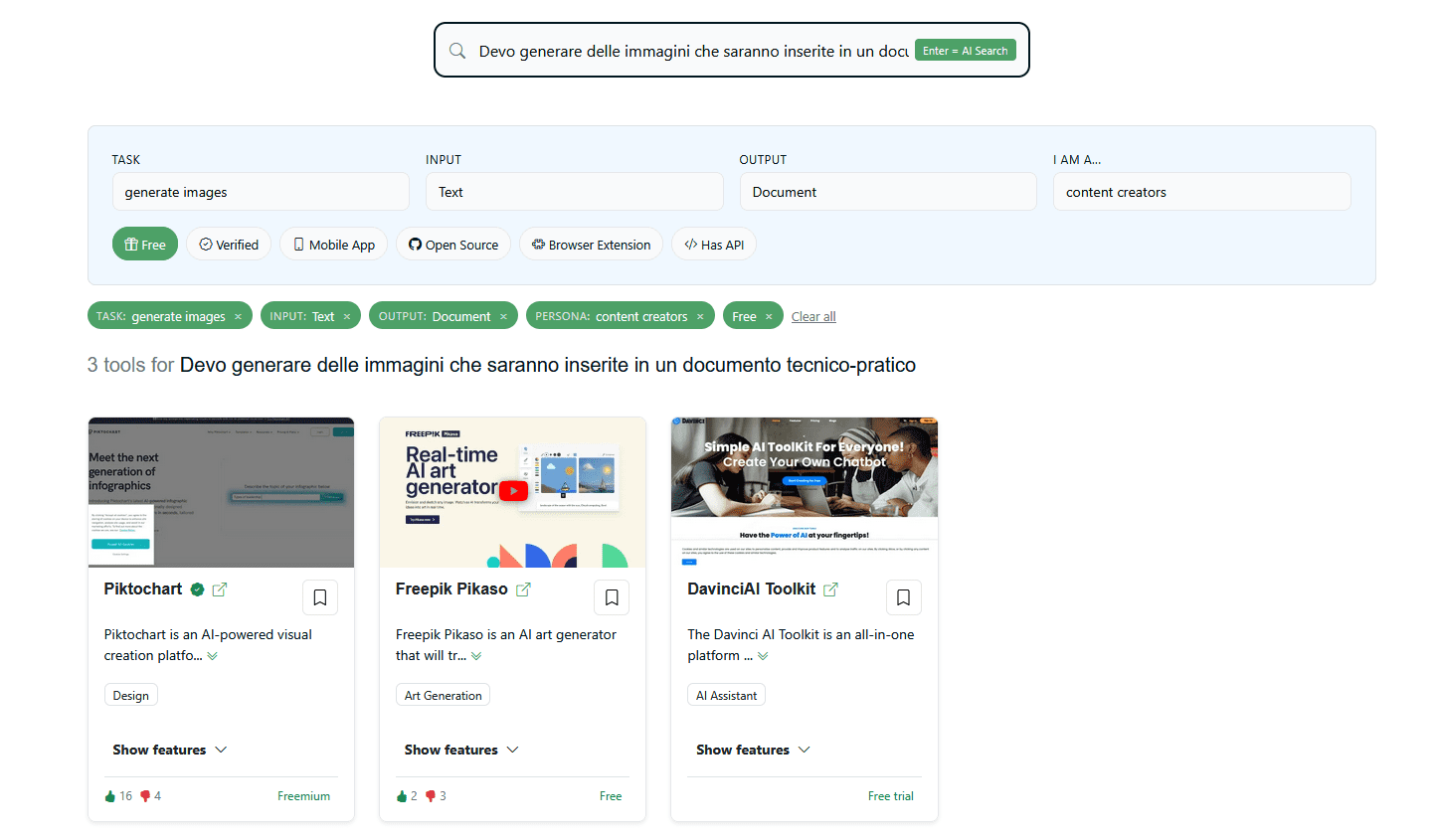Open the Piktochart preview thumbnail

coord(221,492)
